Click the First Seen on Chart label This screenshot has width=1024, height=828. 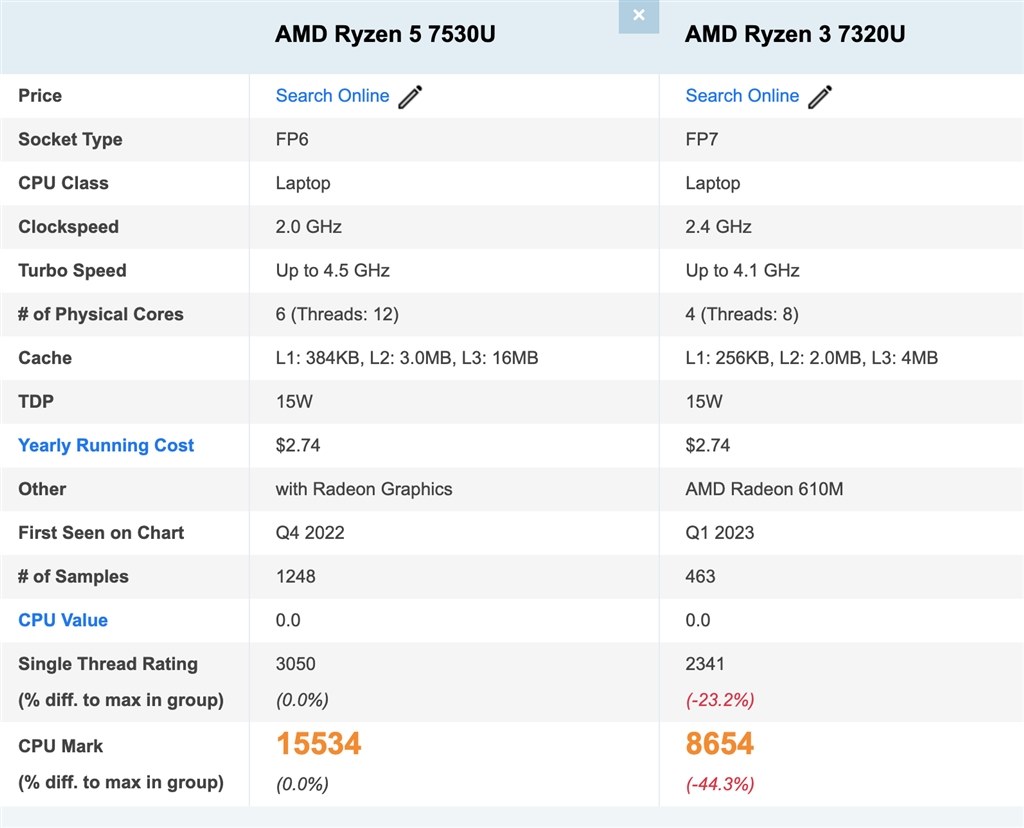101,533
